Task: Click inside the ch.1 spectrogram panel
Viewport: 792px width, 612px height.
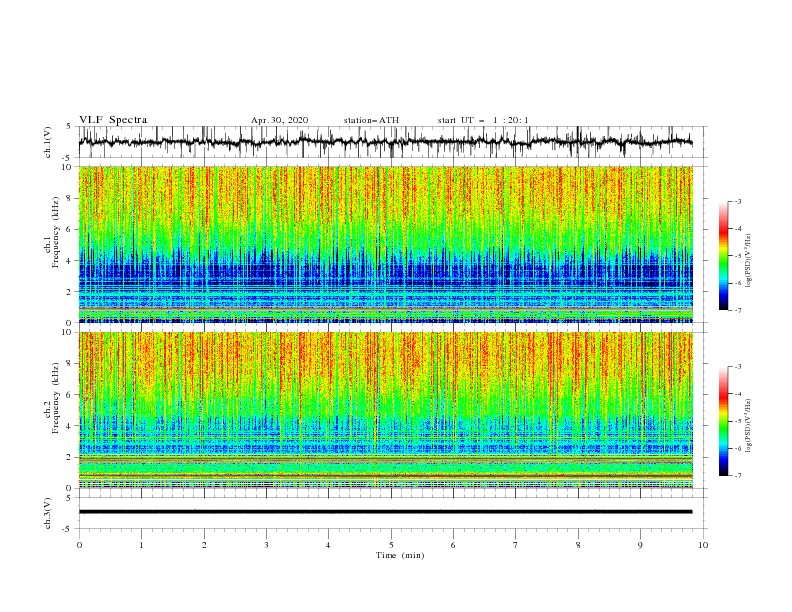Action: pyautogui.click(x=385, y=244)
